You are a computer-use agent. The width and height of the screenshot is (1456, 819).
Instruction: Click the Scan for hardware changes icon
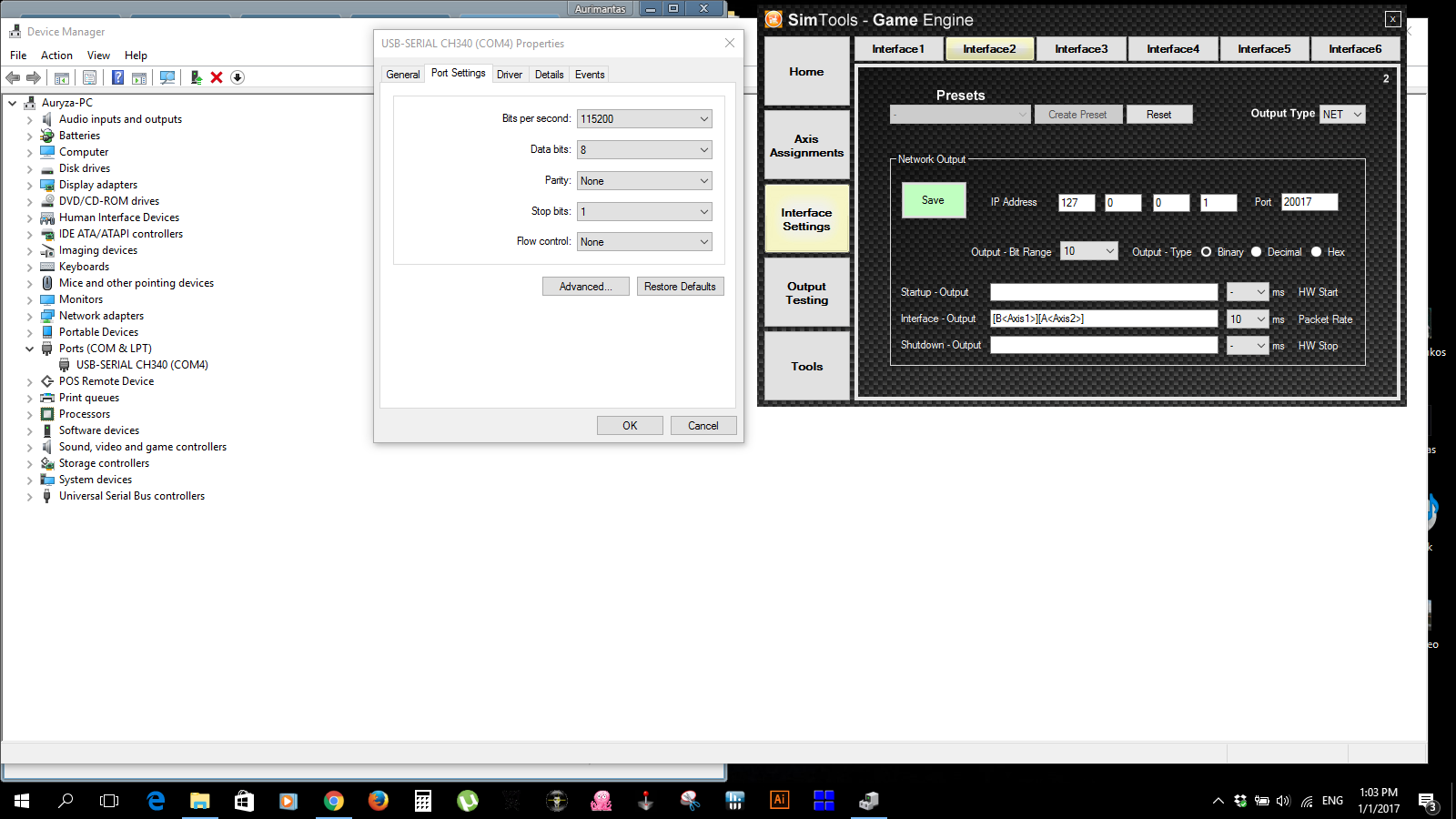click(x=167, y=77)
